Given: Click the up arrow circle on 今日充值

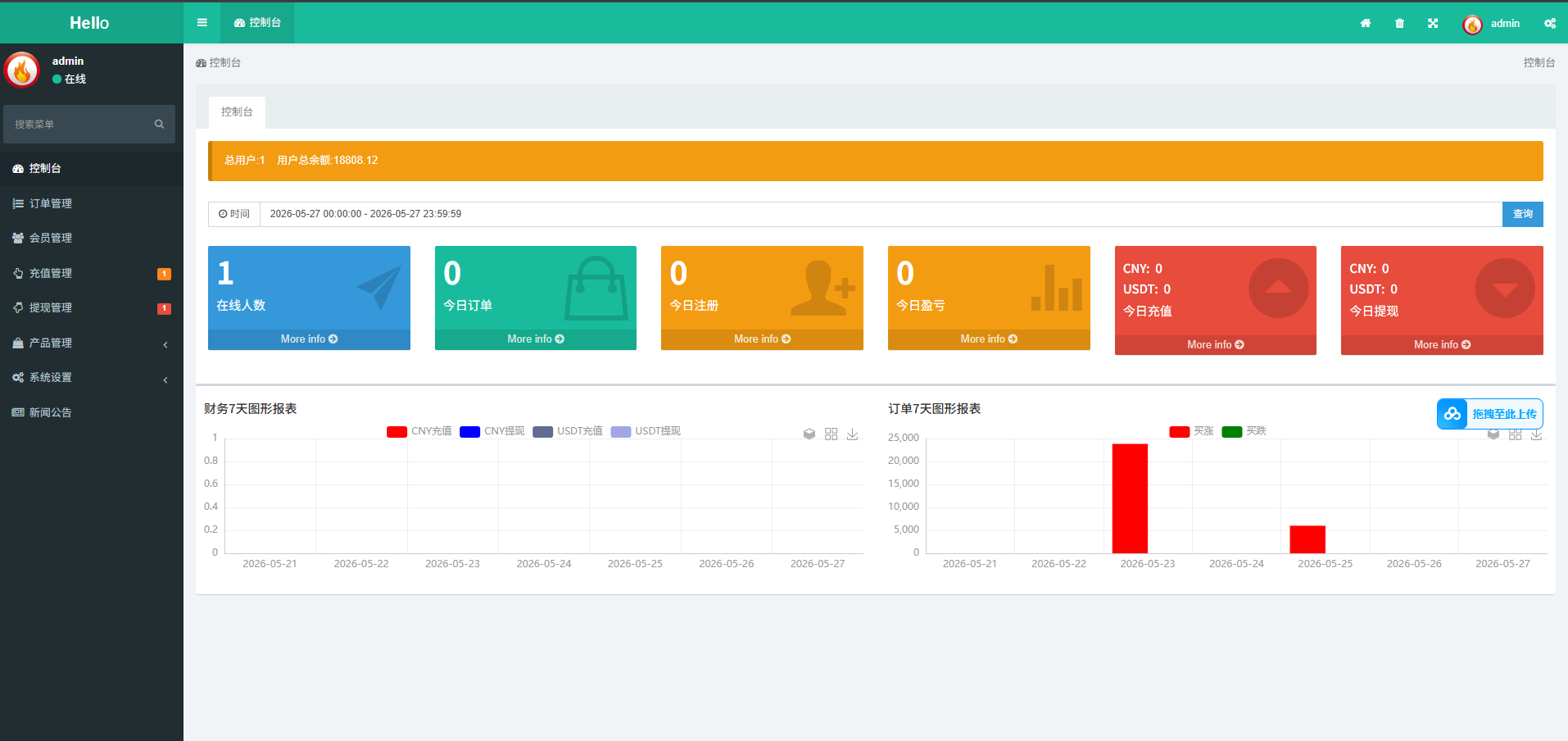Looking at the screenshot, I should click(1278, 289).
